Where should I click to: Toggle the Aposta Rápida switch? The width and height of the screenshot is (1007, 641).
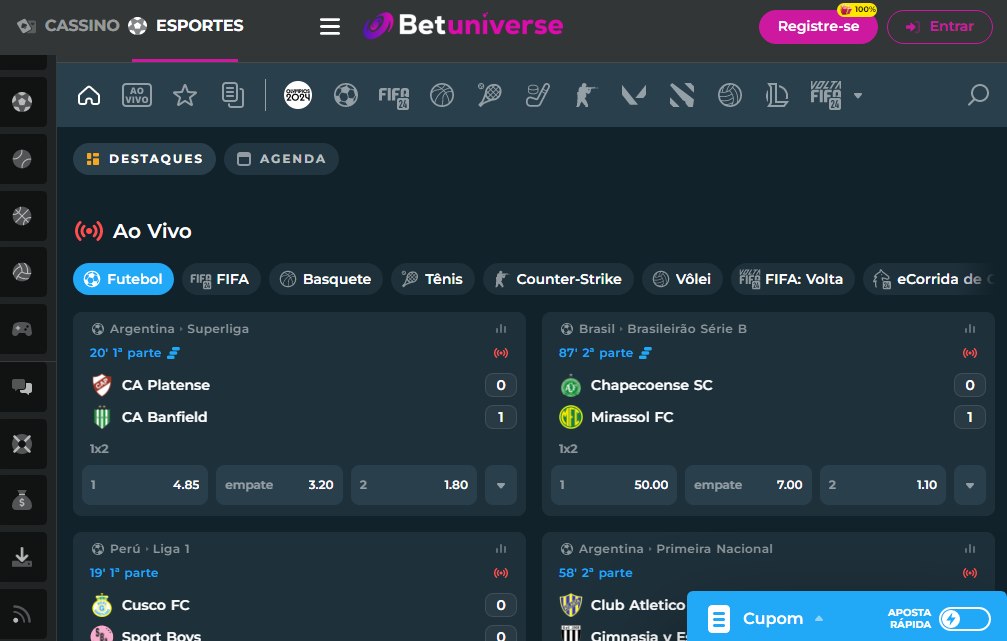[964, 619]
